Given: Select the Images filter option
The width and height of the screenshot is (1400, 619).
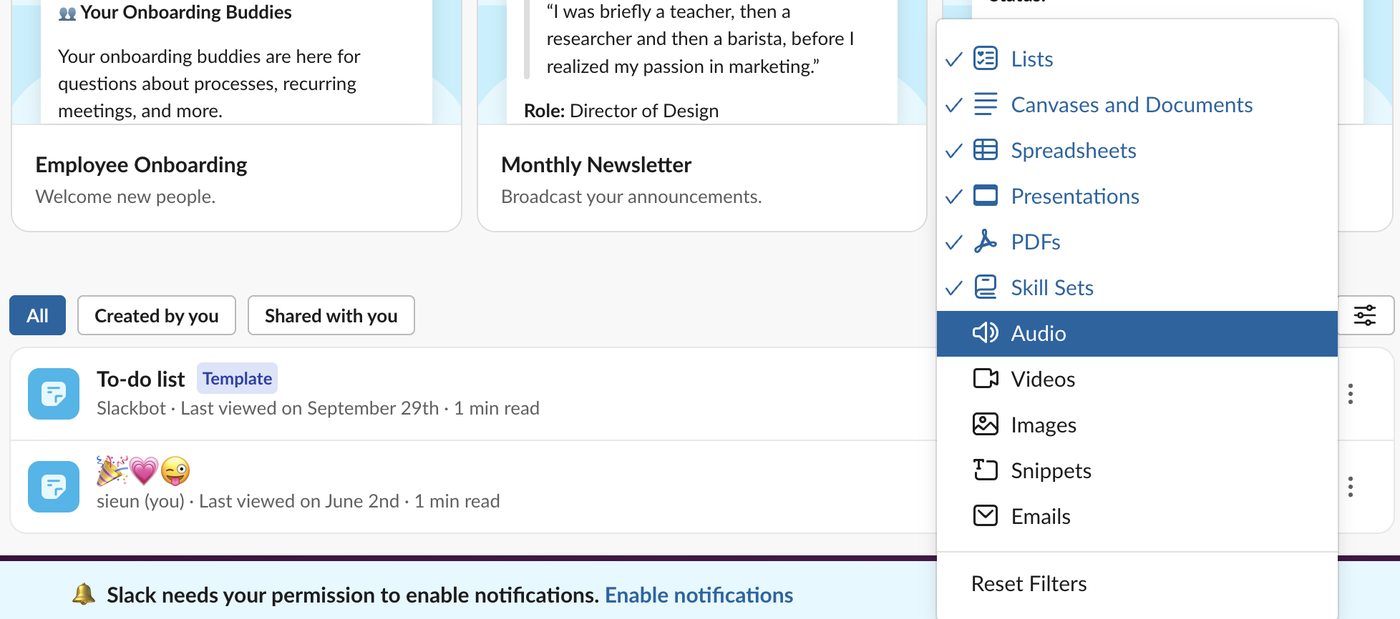Looking at the screenshot, I should coord(1137,425).
